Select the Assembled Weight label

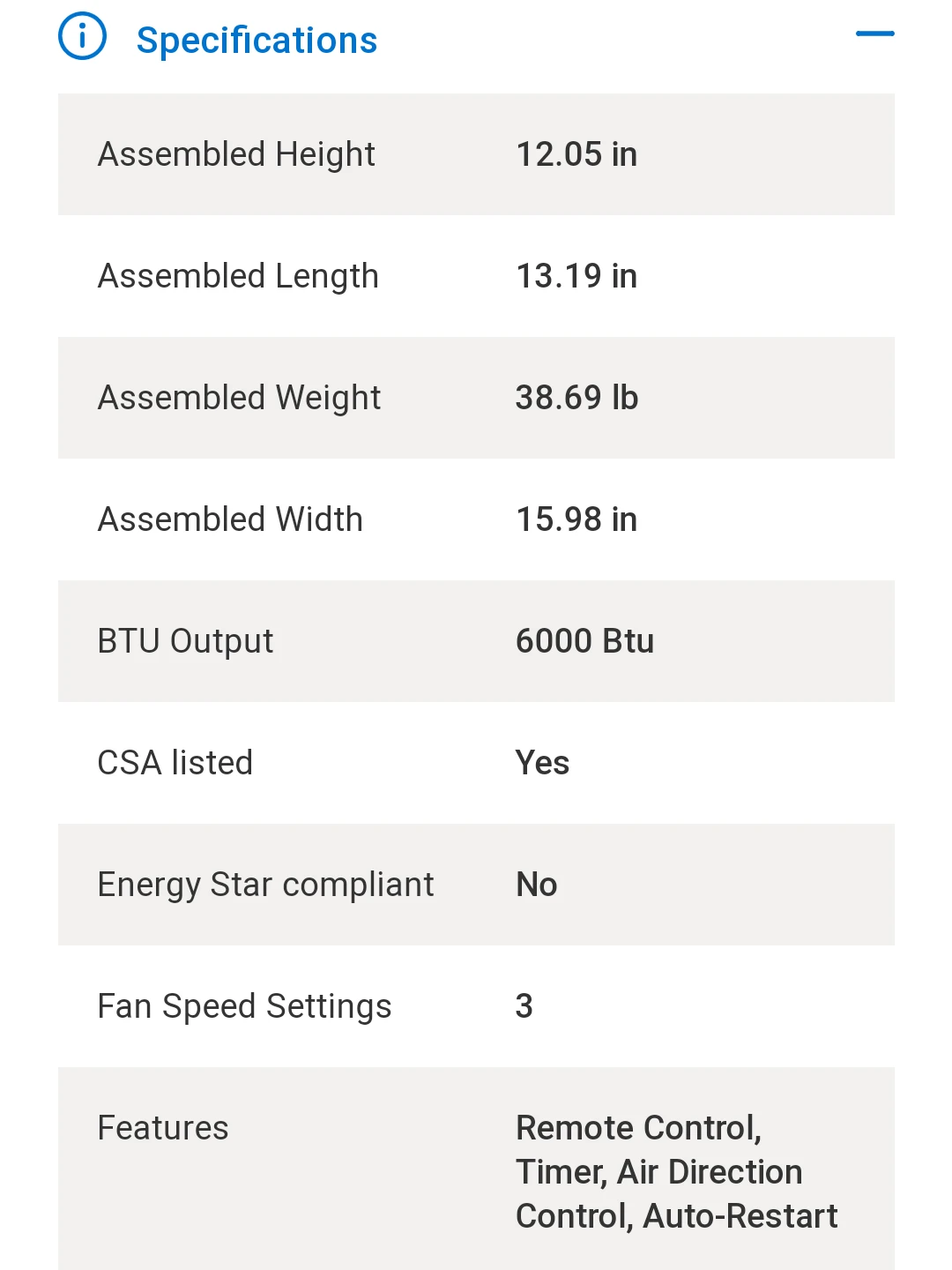[x=239, y=398]
